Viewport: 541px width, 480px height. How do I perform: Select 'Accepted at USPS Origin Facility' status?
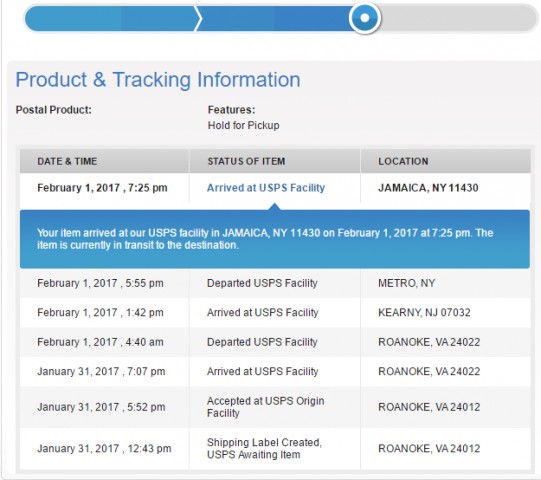[265, 407]
